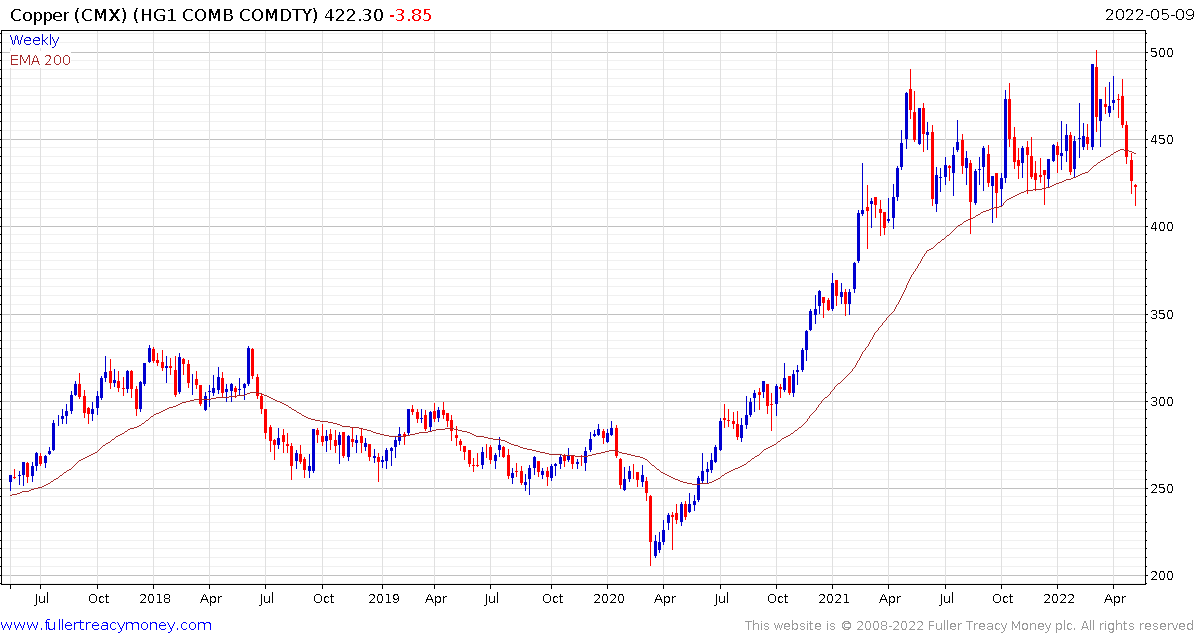Click the HG1 COMB COMDTY ticker text

[226, 16]
